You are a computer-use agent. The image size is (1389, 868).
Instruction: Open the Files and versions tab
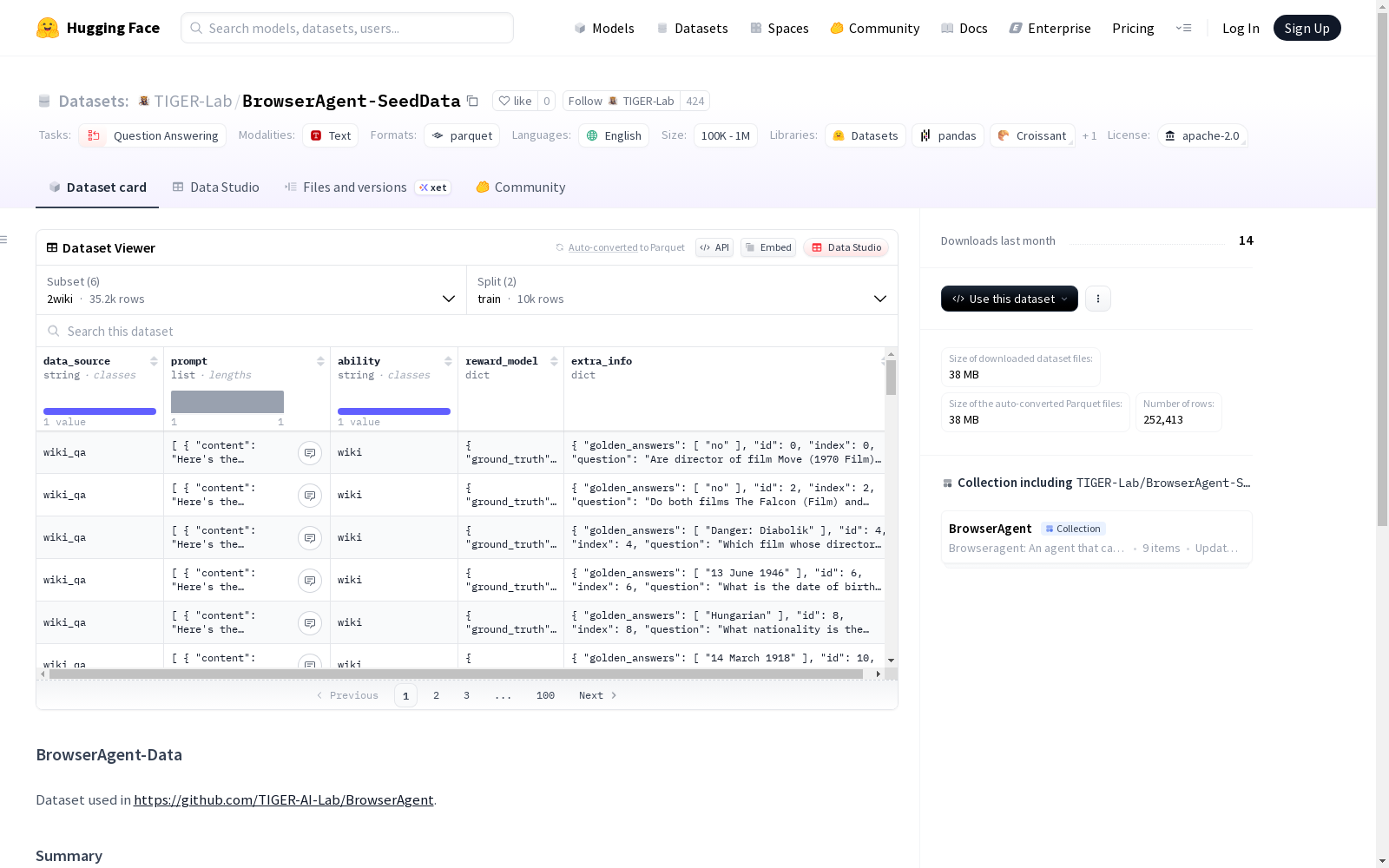click(367, 187)
